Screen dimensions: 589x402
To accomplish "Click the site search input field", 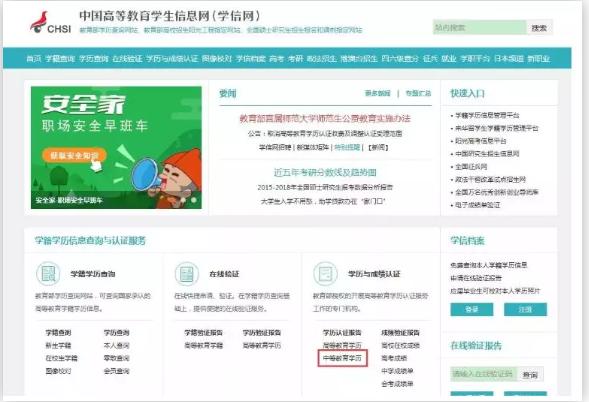I will 480,27.
